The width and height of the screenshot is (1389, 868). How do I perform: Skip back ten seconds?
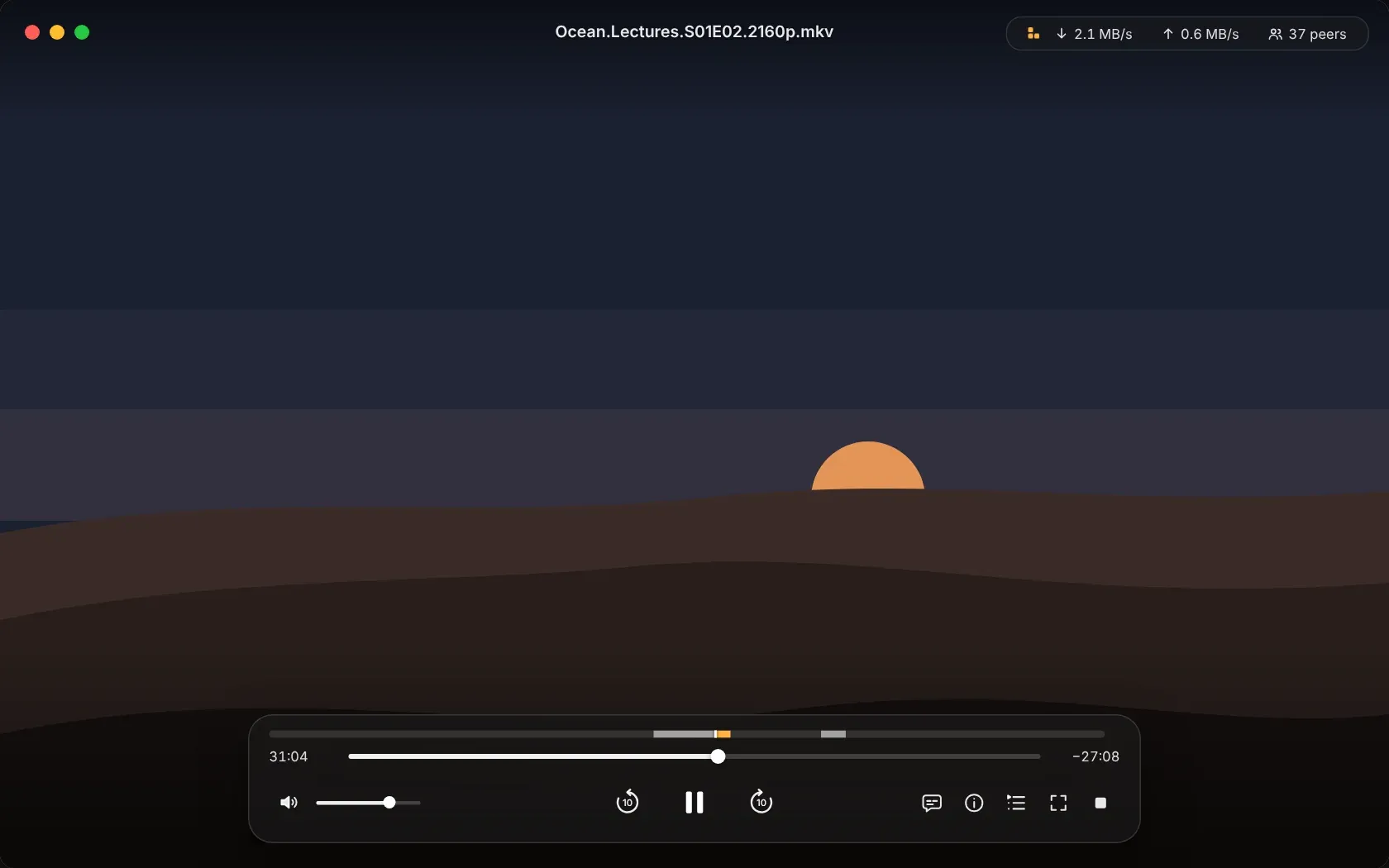coord(628,802)
